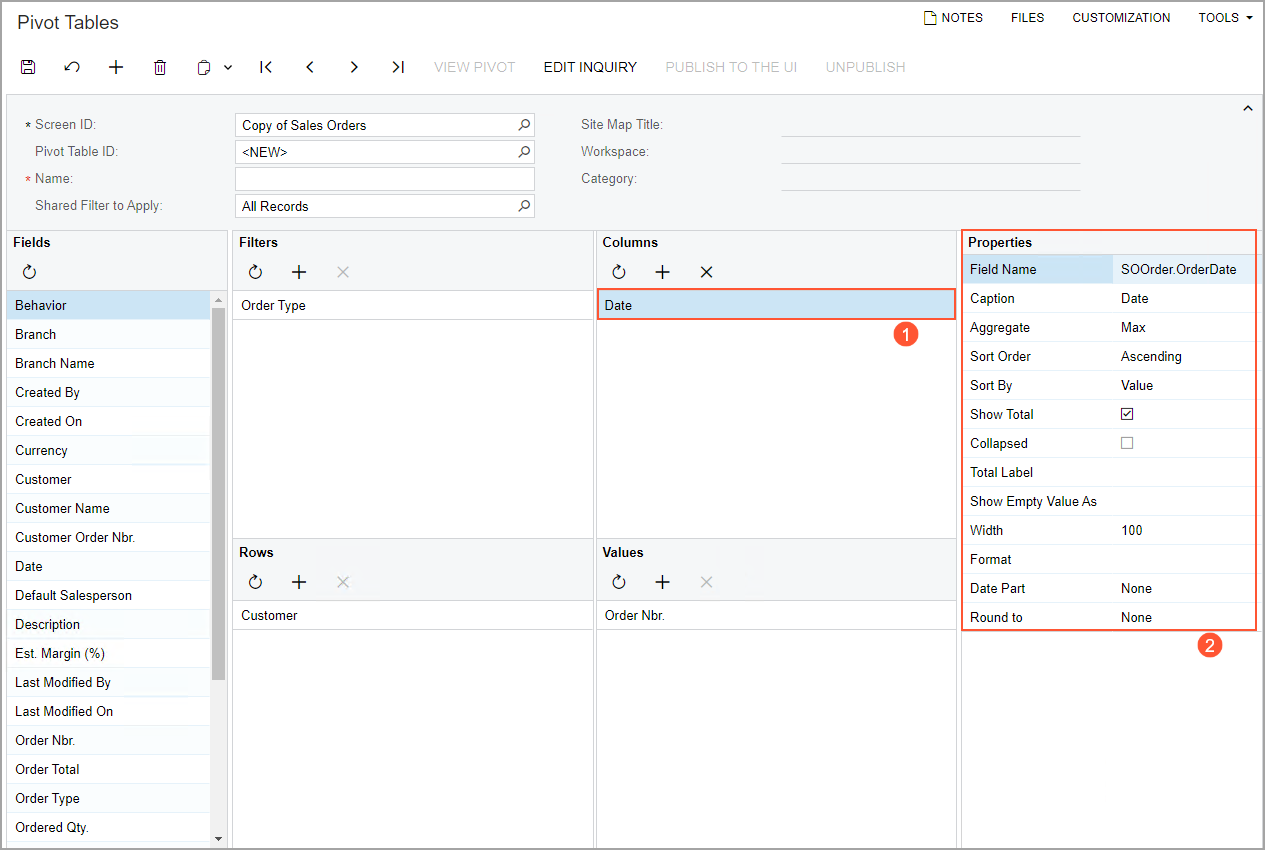Click the Delete trash icon
Viewport: 1265px width, 850px height.
pyautogui.click(x=160, y=67)
